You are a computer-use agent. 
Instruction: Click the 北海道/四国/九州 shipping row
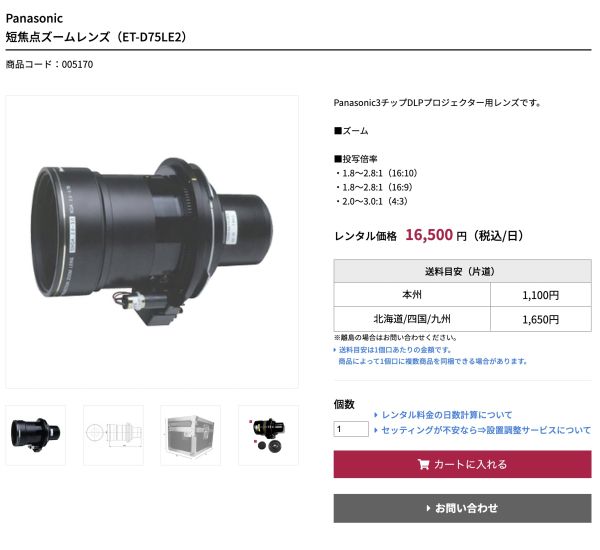(462, 319)
